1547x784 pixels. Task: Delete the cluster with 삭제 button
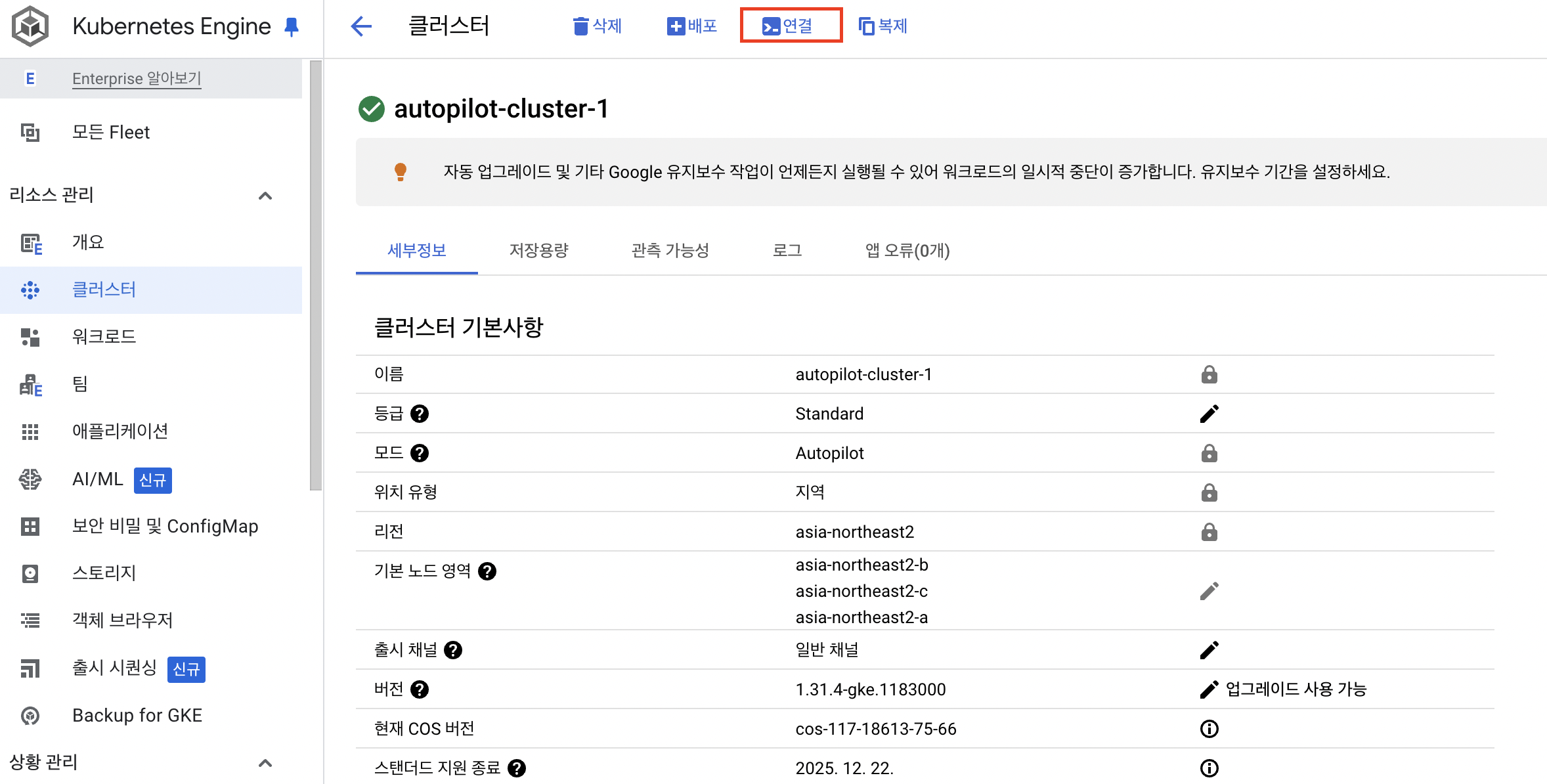[x=597, y=26]
